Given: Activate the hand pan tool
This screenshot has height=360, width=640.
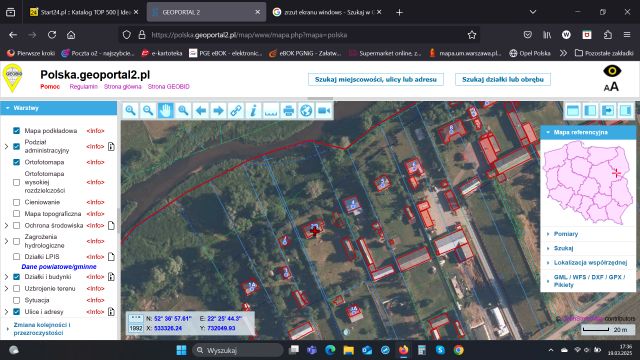Looking at the screenshot, I should pos(166,111).
